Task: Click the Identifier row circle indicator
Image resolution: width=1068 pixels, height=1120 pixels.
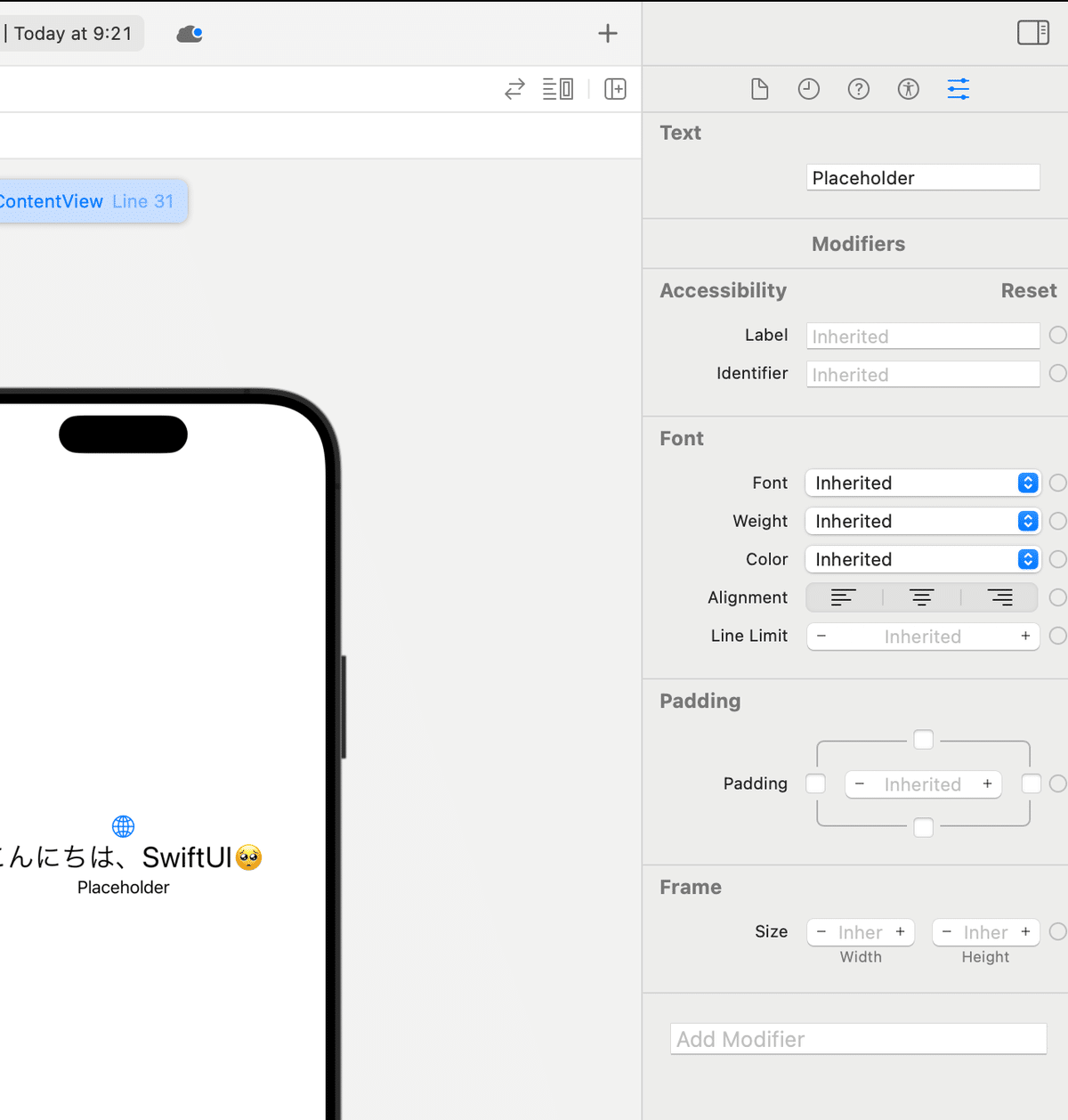Action: click(1057, 373)
